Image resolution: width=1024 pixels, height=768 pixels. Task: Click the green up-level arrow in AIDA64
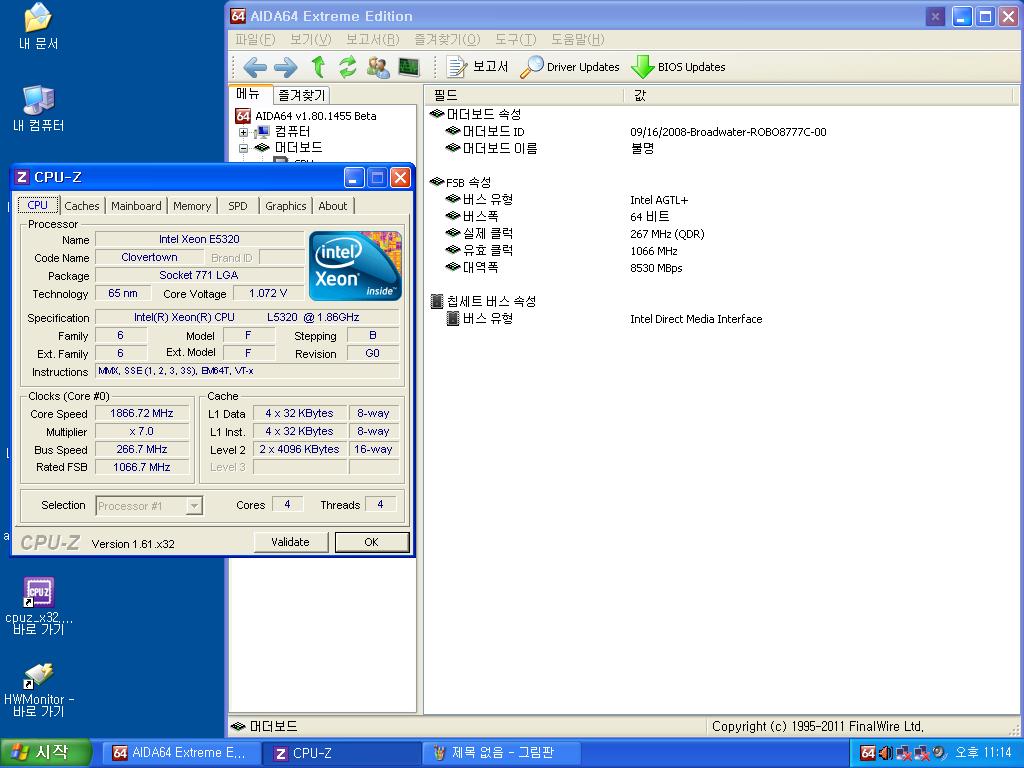pos(318,67)
